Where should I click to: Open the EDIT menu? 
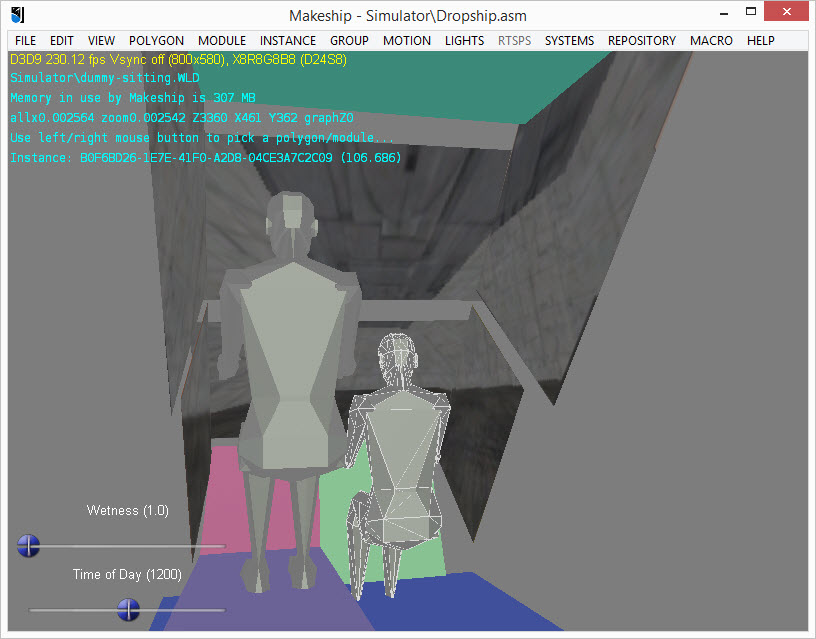[x=61, y=41]
